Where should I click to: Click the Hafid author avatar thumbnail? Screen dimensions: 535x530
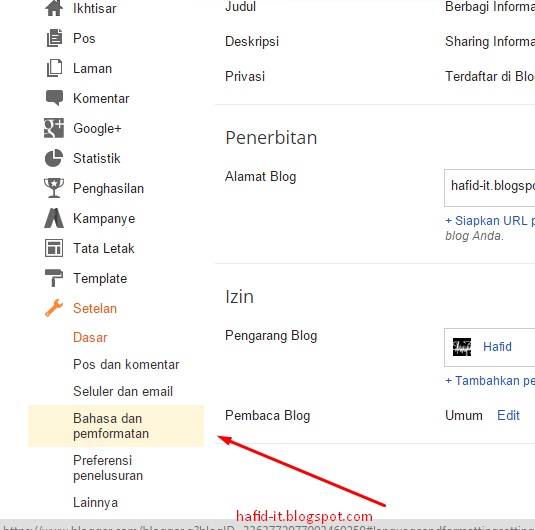(462, 347)
